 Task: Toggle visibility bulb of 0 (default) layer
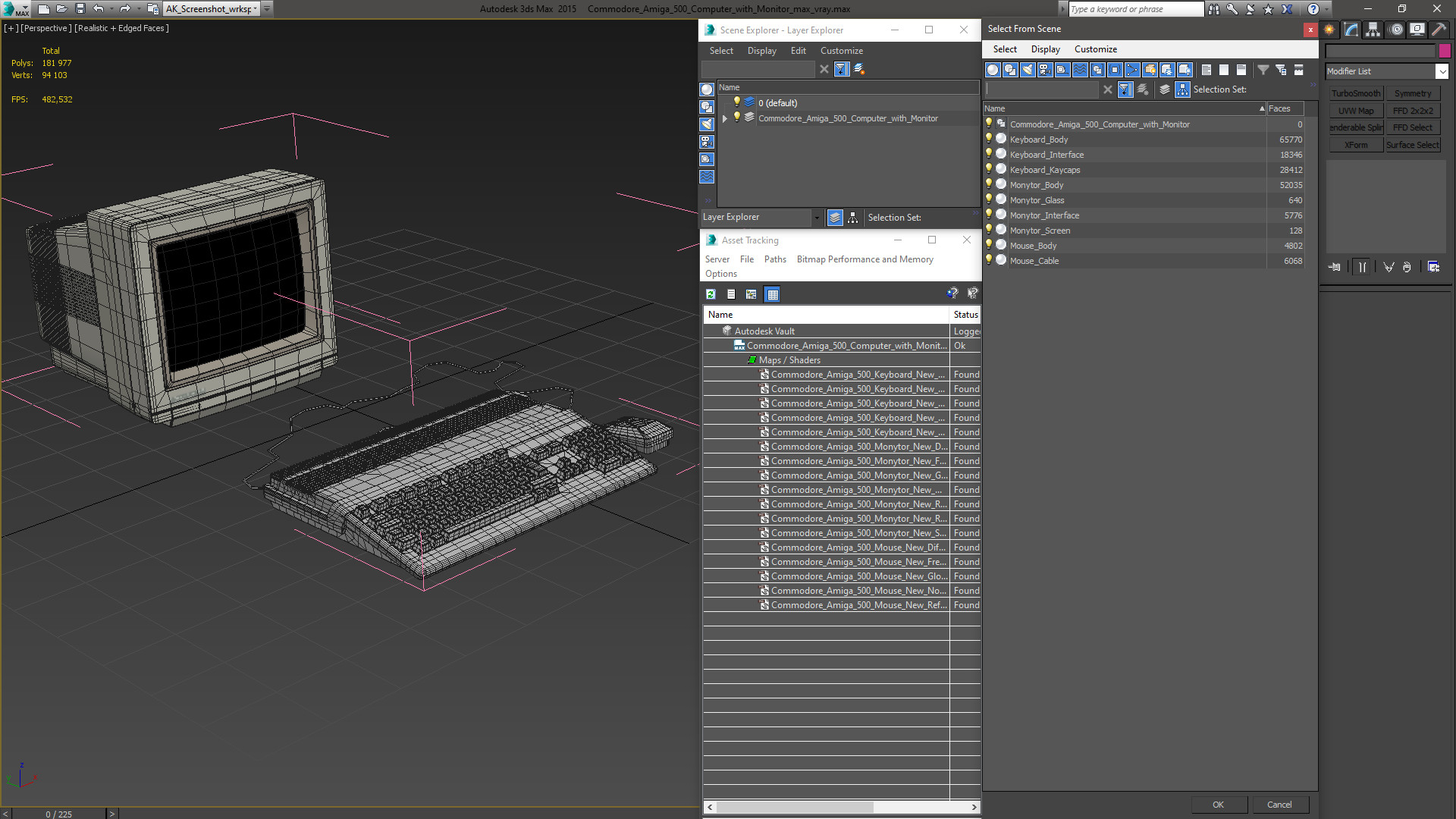click(736, 102)
